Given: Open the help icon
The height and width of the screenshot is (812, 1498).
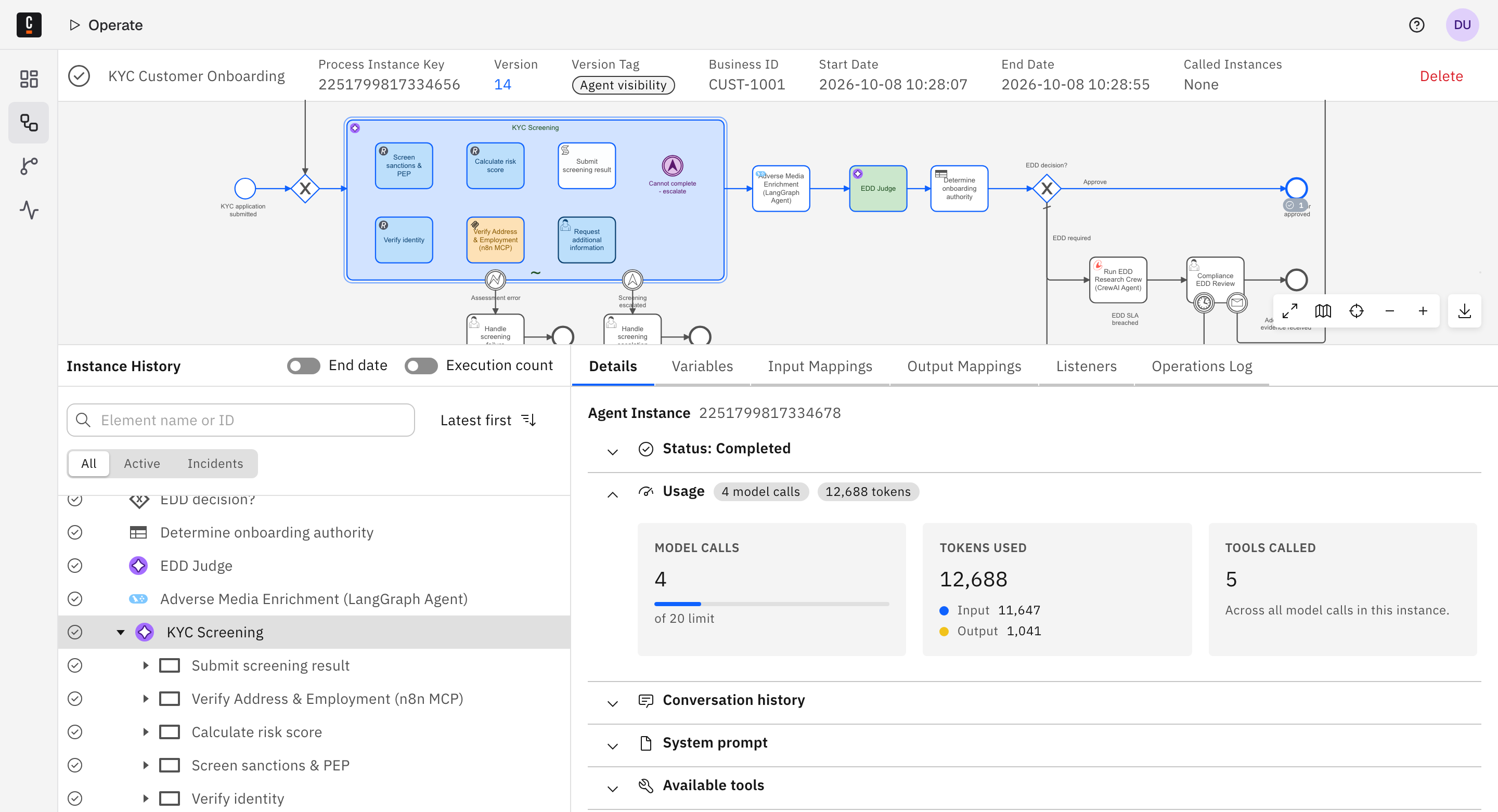Looking at the screenshot, I should tap(1416, 25).
